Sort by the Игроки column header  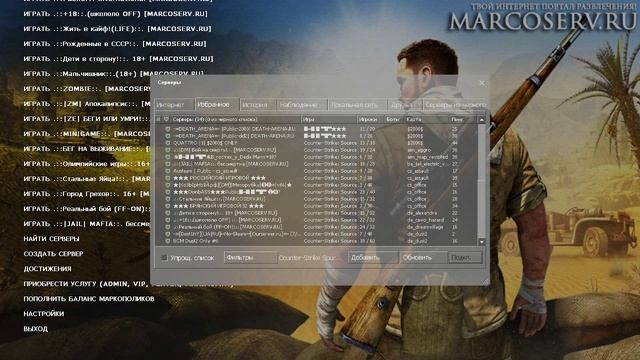[x=371, y=120]
